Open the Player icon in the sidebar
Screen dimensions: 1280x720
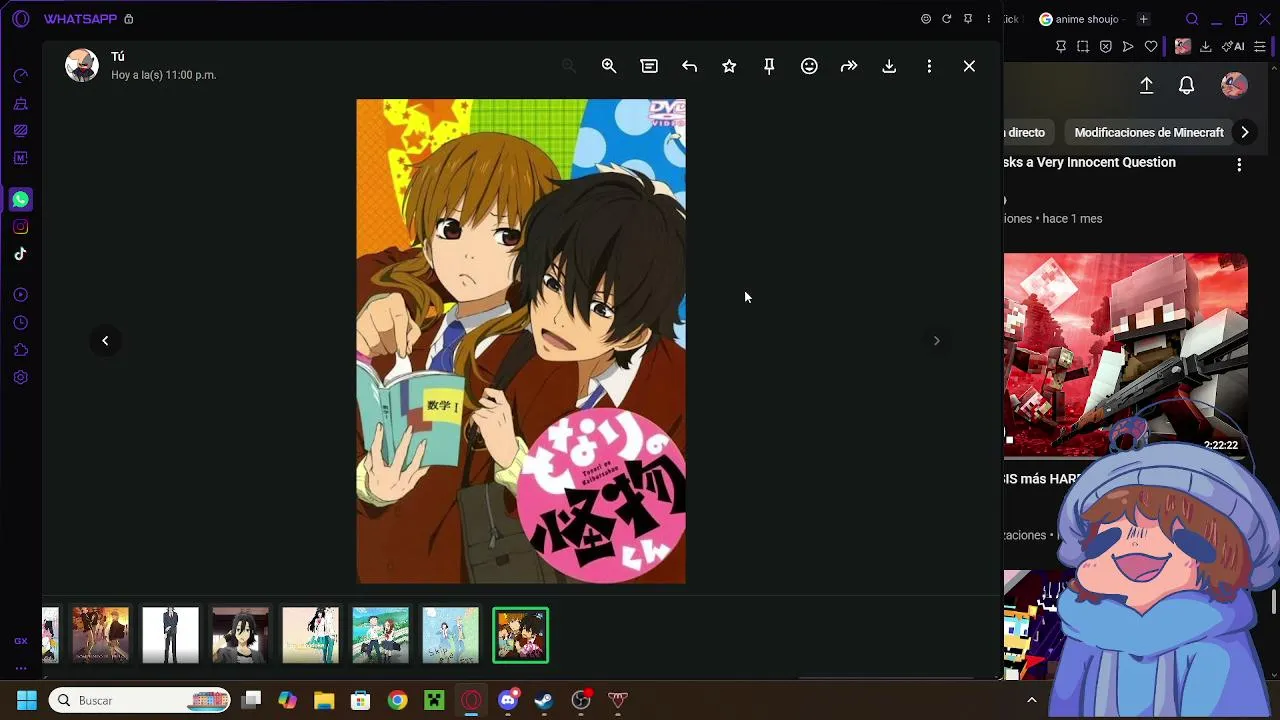point(21,295)
